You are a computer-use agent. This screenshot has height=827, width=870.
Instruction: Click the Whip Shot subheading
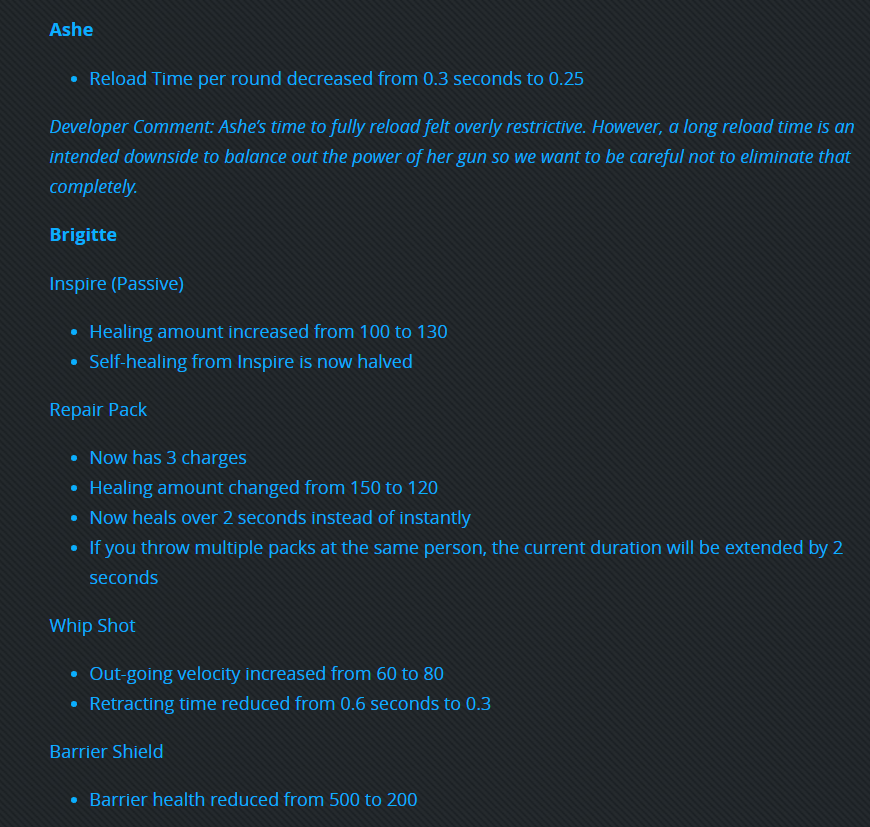point(92,625)
